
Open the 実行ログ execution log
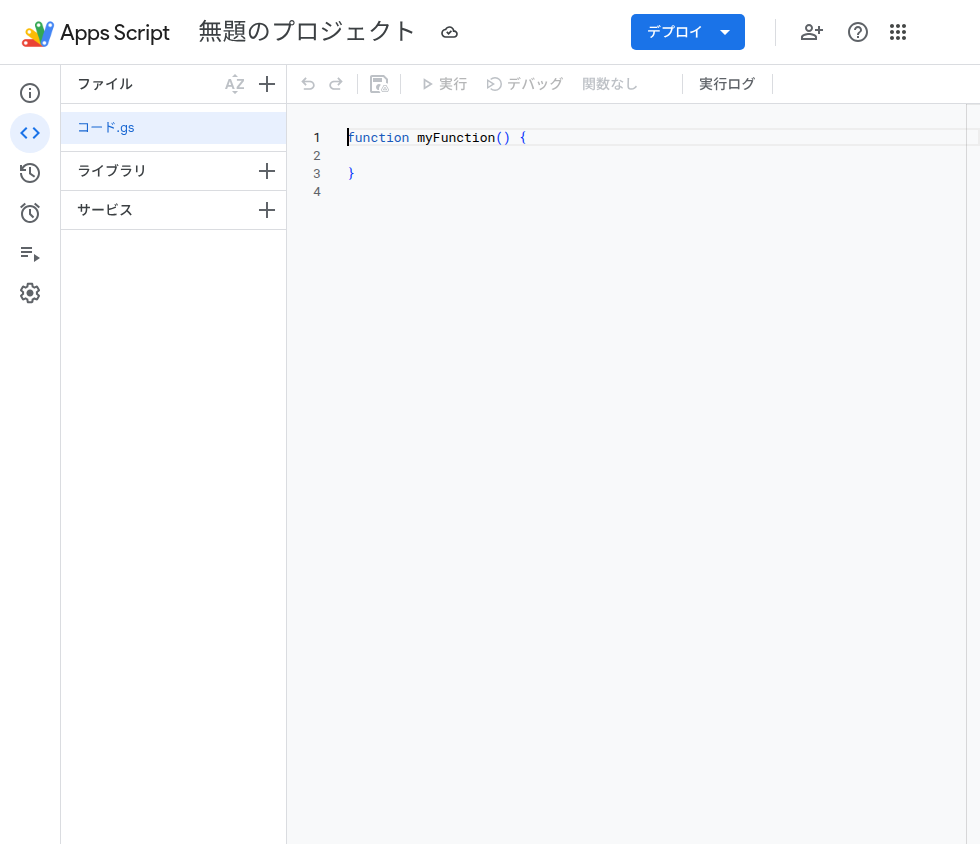727,84
